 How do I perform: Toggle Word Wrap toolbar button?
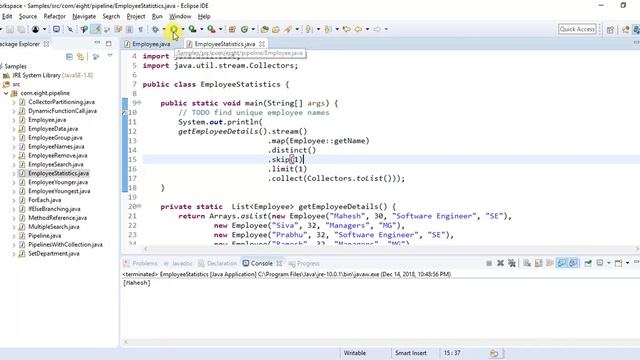118,29
